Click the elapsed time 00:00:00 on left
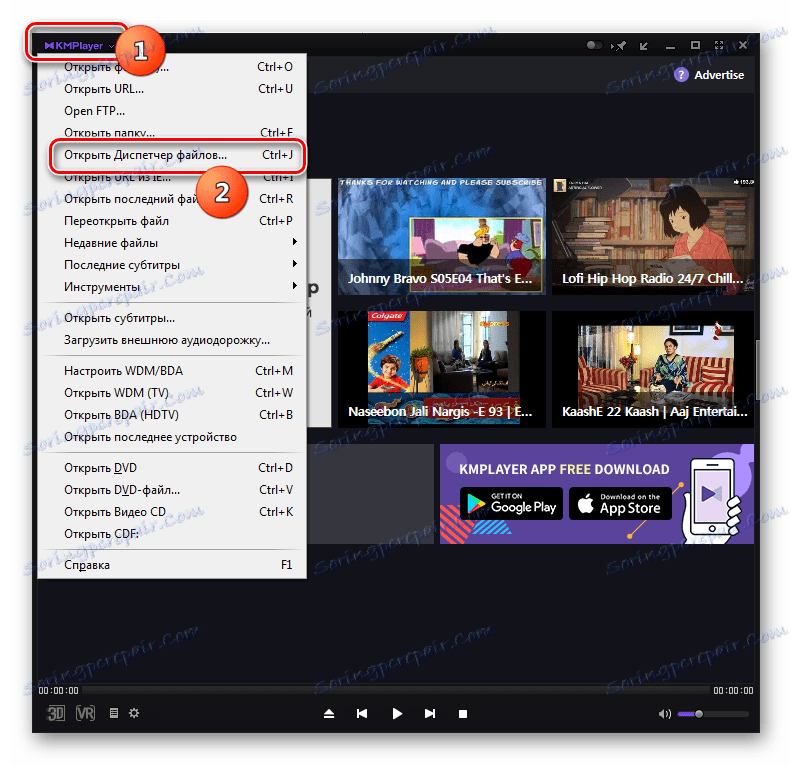Image resolution: width=792 pixels, height=765 pixels. [59, 690]
